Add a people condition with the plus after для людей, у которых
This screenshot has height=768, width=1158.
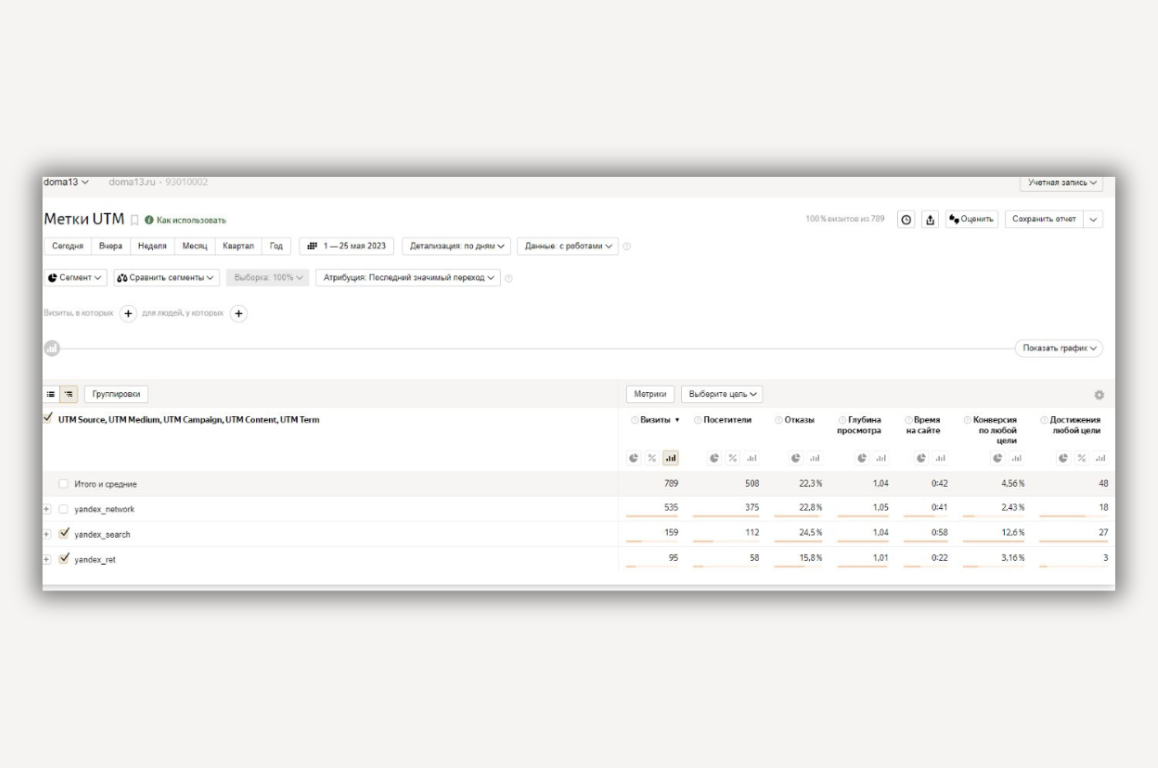pos(239,314)
